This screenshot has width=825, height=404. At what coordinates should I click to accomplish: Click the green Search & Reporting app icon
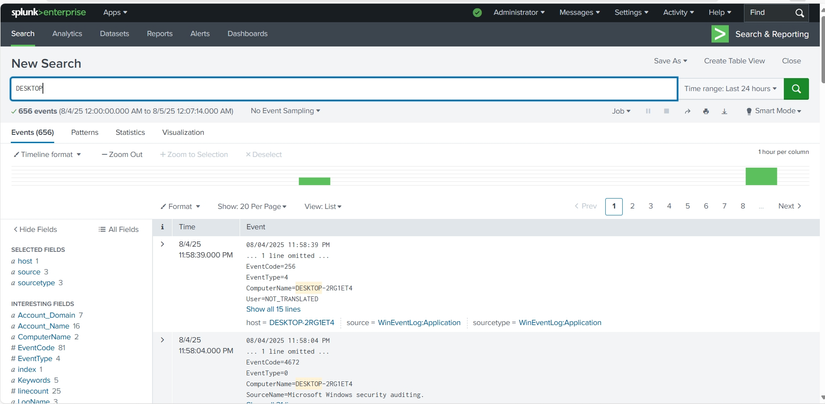720,34
